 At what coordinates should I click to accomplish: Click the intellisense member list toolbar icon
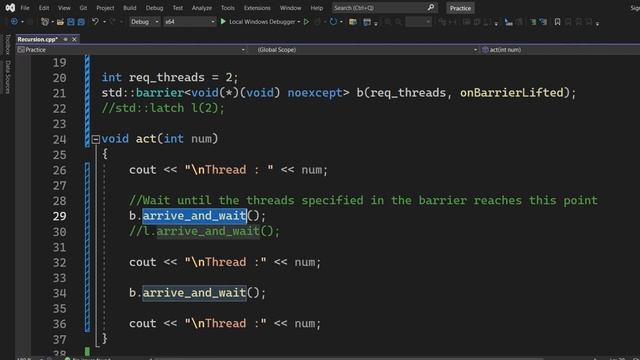tap(509, 22)
